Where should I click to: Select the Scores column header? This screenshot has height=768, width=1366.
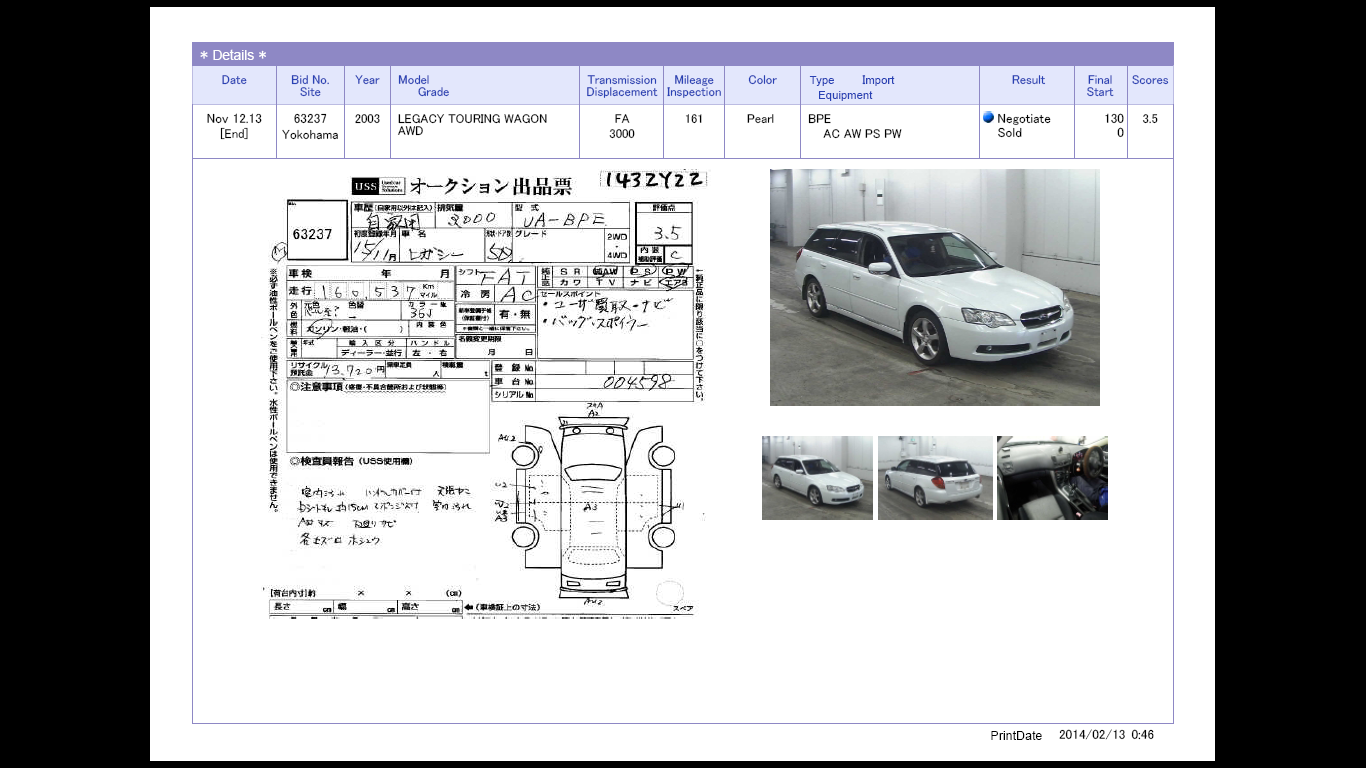tap(1149, 80)
